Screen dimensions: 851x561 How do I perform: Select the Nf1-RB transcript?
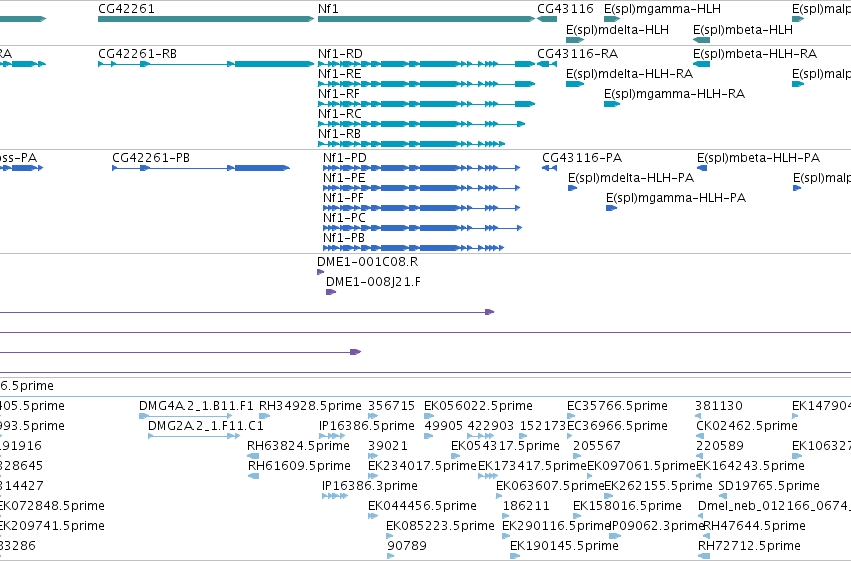coord(411,144)
